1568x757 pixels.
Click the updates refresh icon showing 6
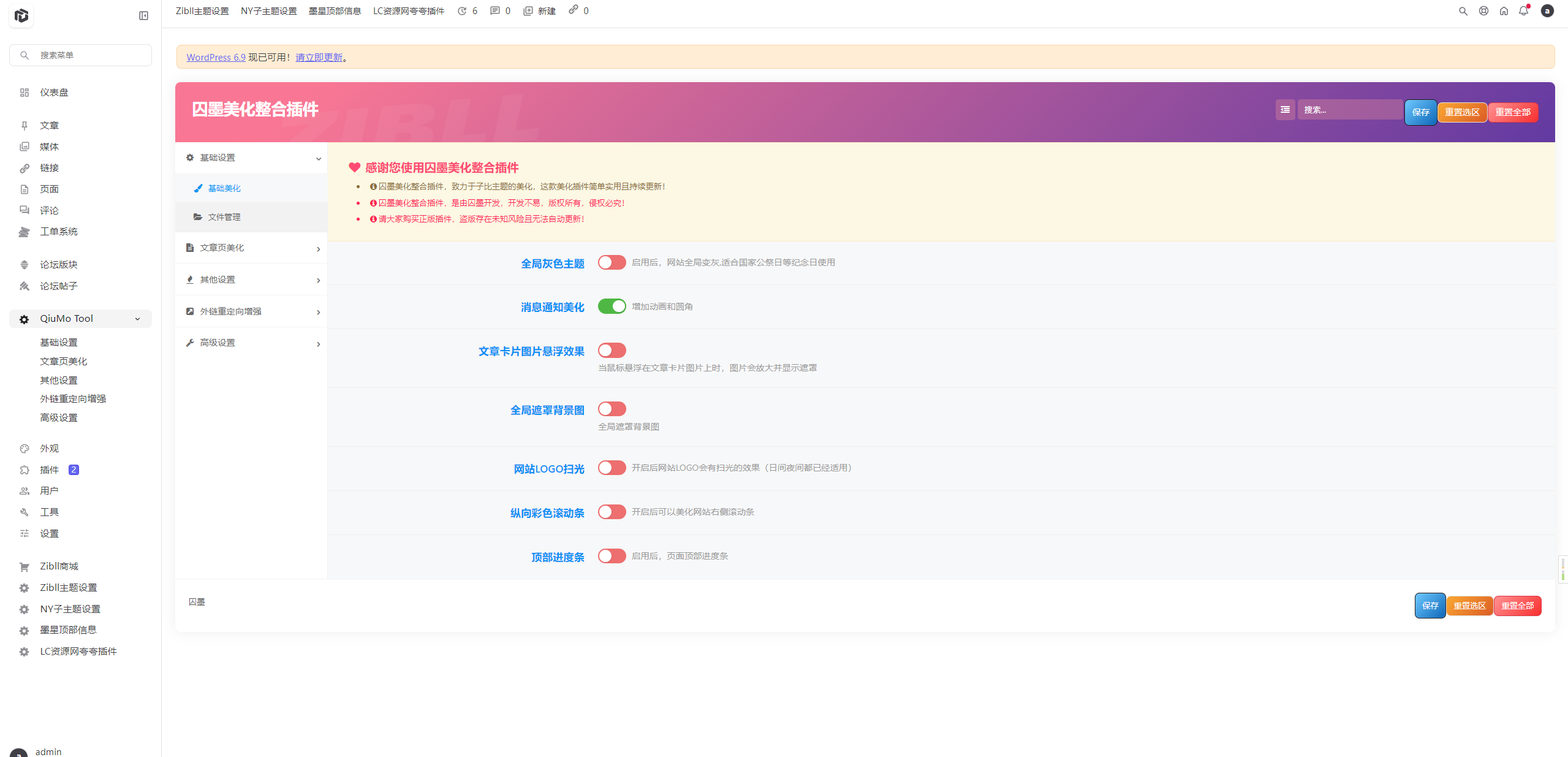462,11
